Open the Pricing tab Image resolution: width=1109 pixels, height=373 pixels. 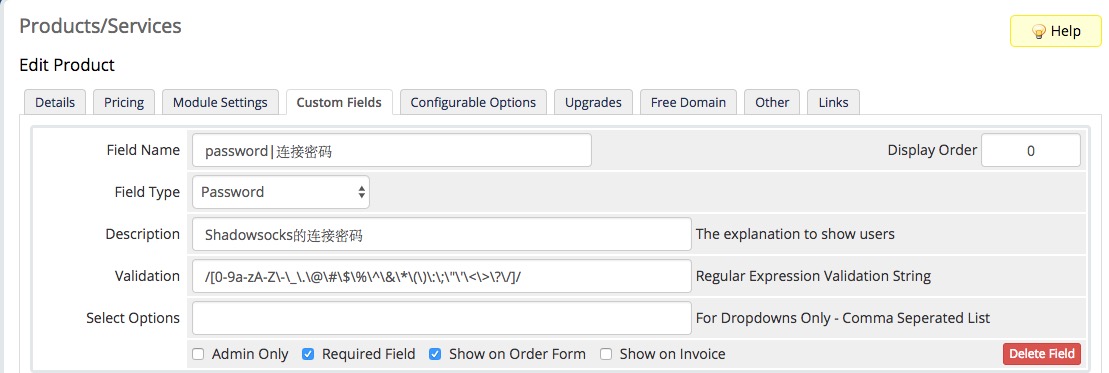124,102
